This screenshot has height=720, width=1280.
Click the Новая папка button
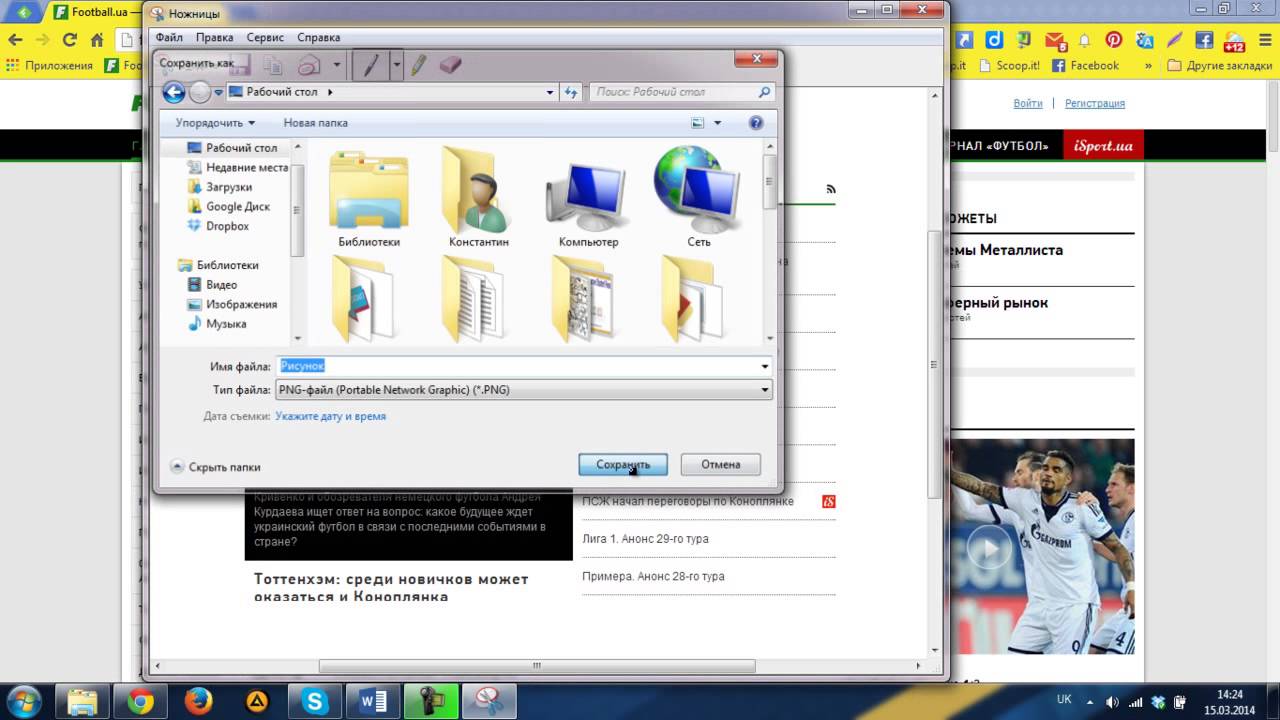pyautogui.click(x=316, y=123)
